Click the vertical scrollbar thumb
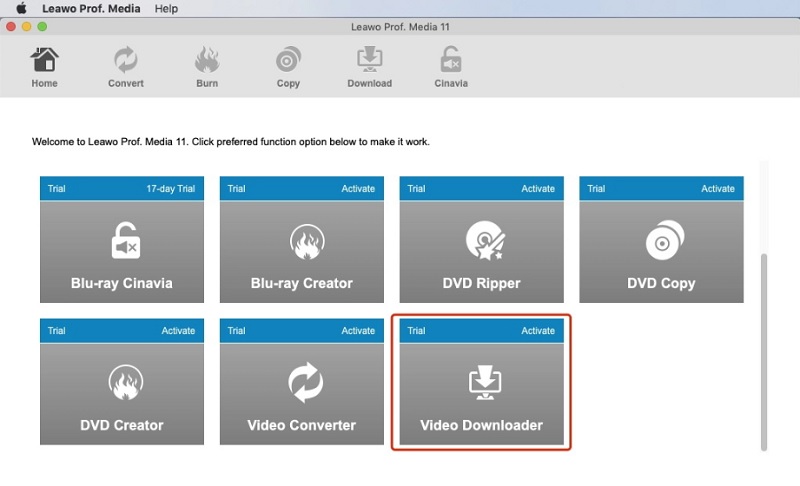The height and width of the screenshot is (486, 800). point(764,352)
